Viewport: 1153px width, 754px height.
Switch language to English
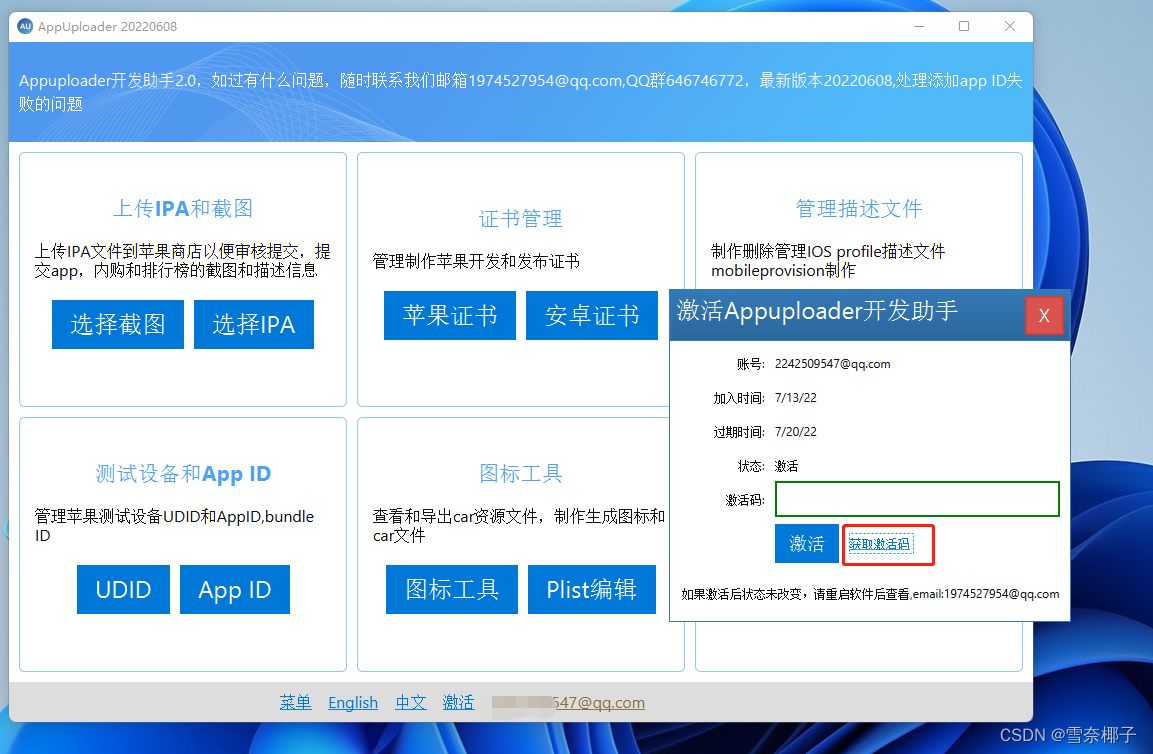(353, 703)
